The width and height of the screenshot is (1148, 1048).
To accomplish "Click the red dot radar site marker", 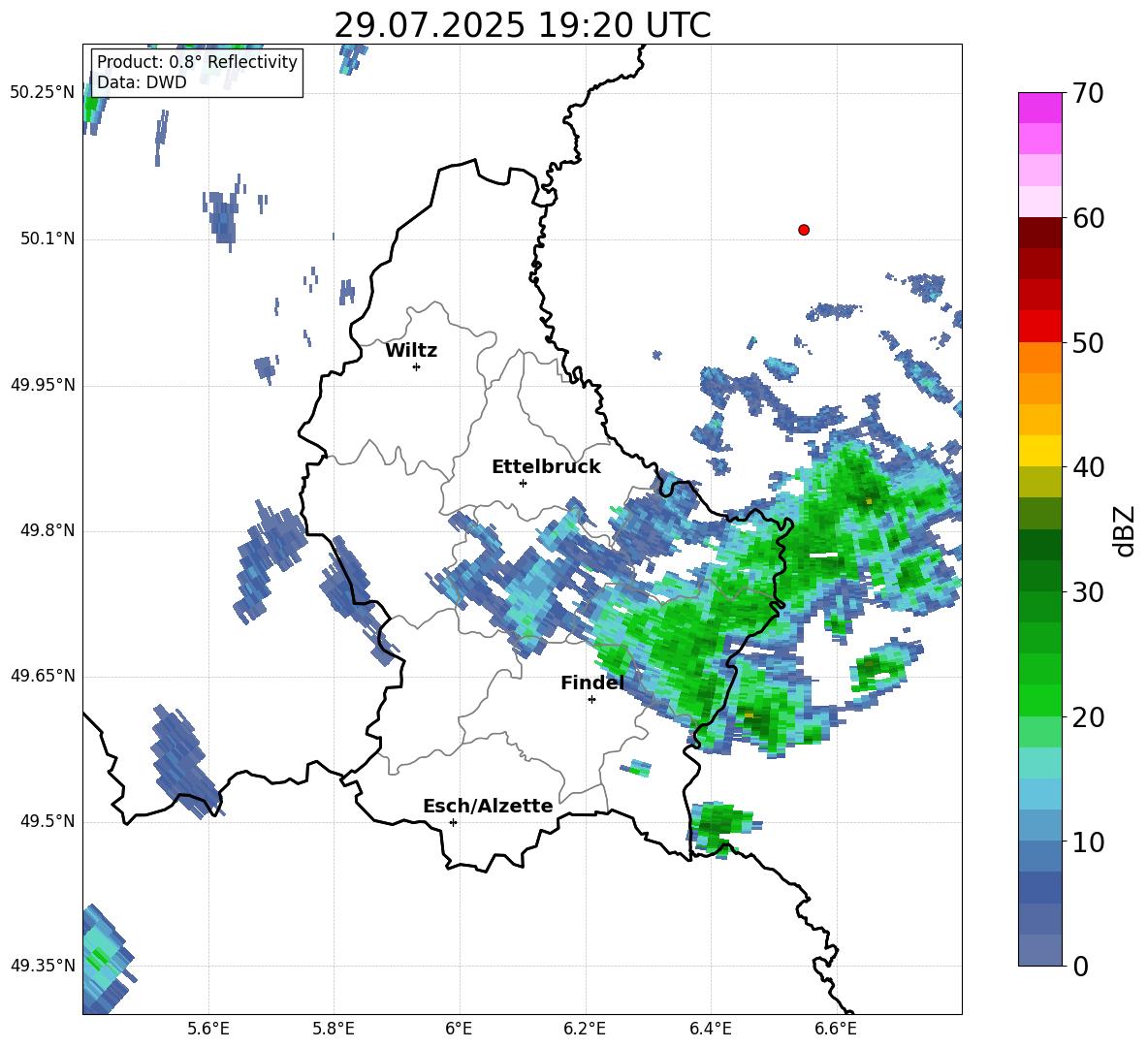I will click(803, 230).
